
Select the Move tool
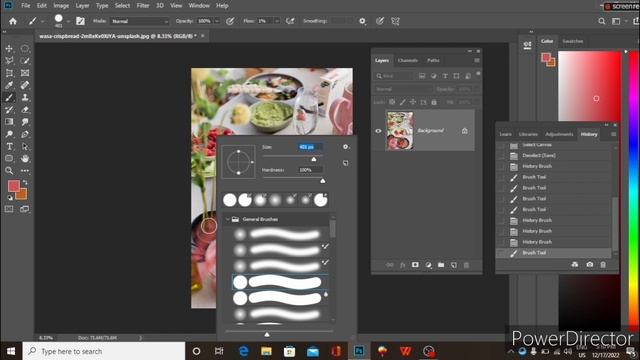pyautogui.click(x=9, y=49)
